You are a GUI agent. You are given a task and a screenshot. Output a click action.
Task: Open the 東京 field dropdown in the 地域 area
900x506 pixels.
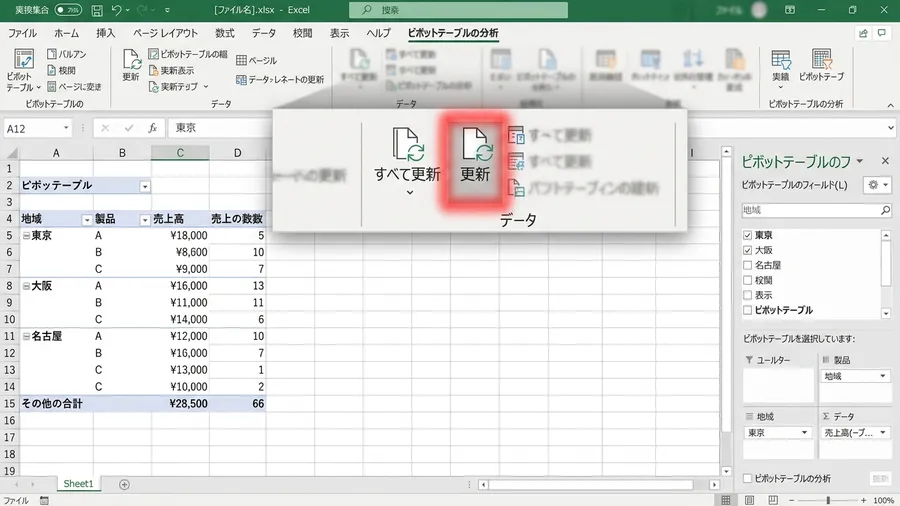[804, 433]
